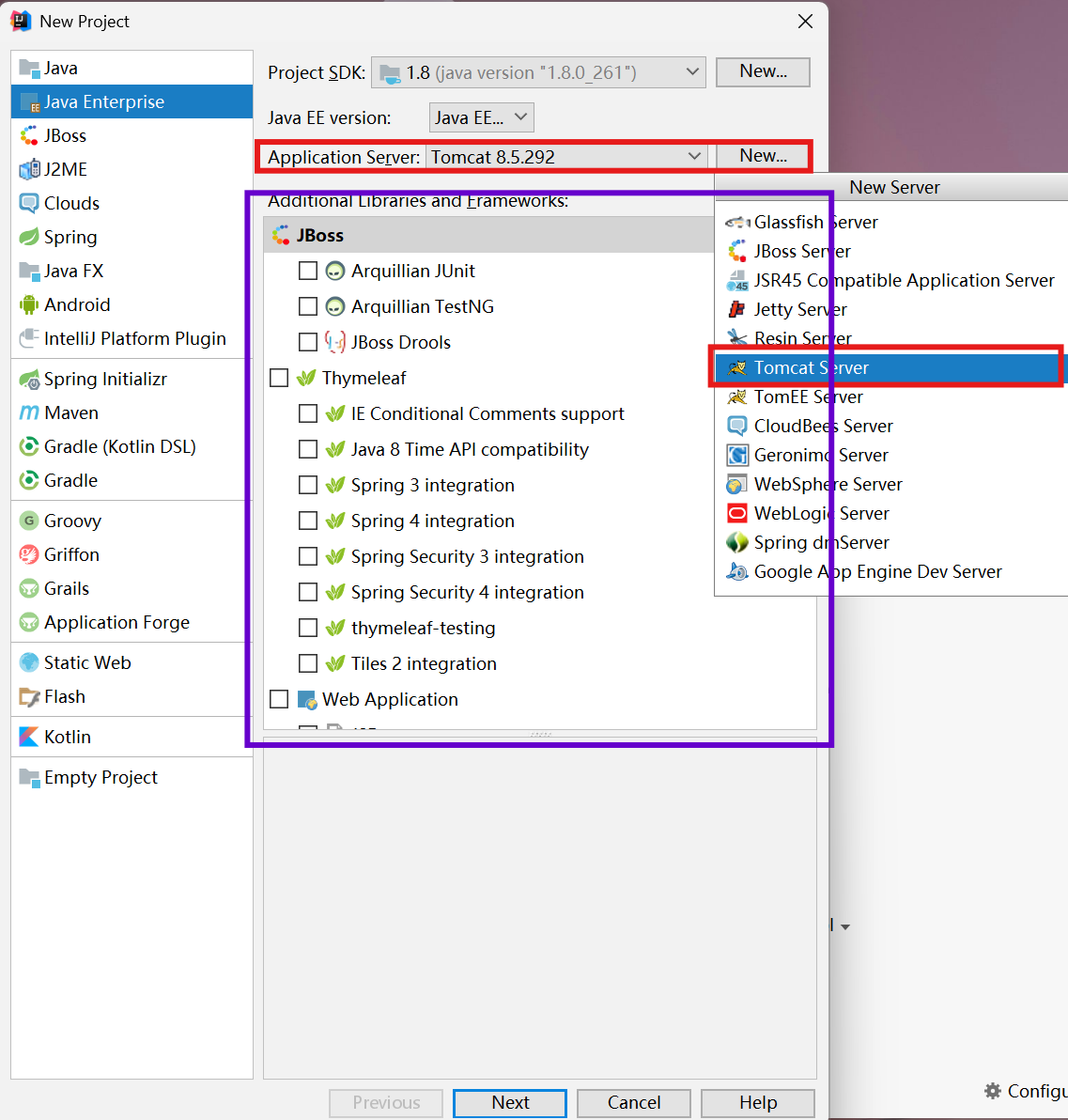The height and width of the screenshot is (1120, 1068).
Task: Check Spring 3 integration checkbox
Action: (308, 485)
